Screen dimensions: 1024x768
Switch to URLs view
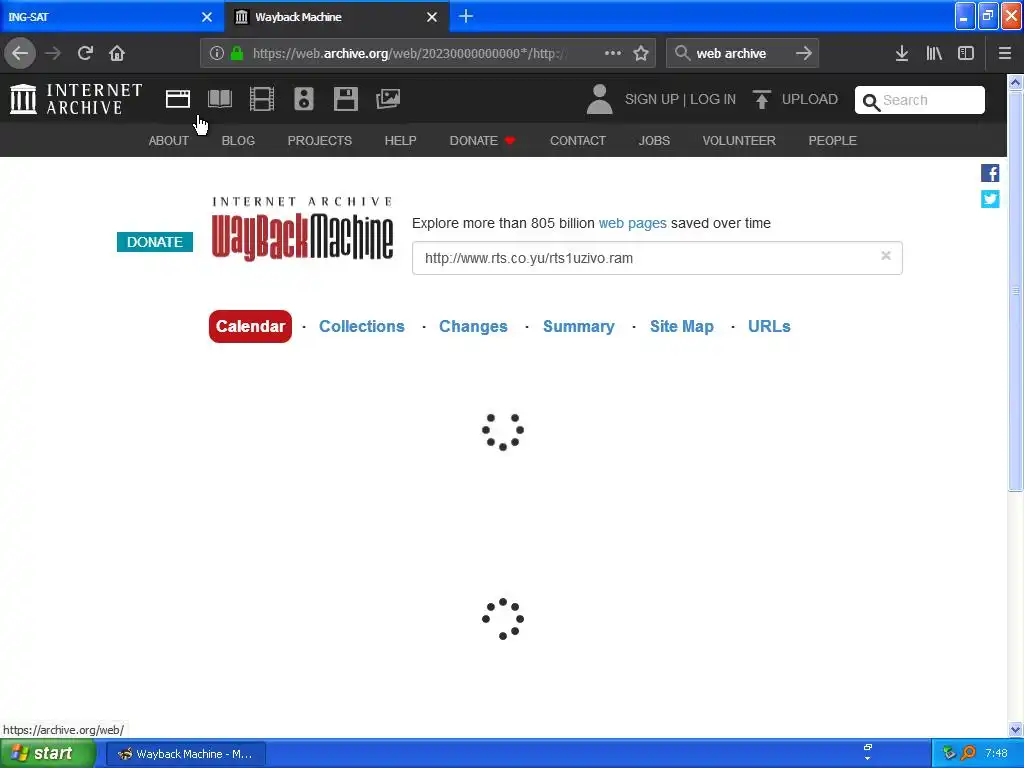pos(769,327)
